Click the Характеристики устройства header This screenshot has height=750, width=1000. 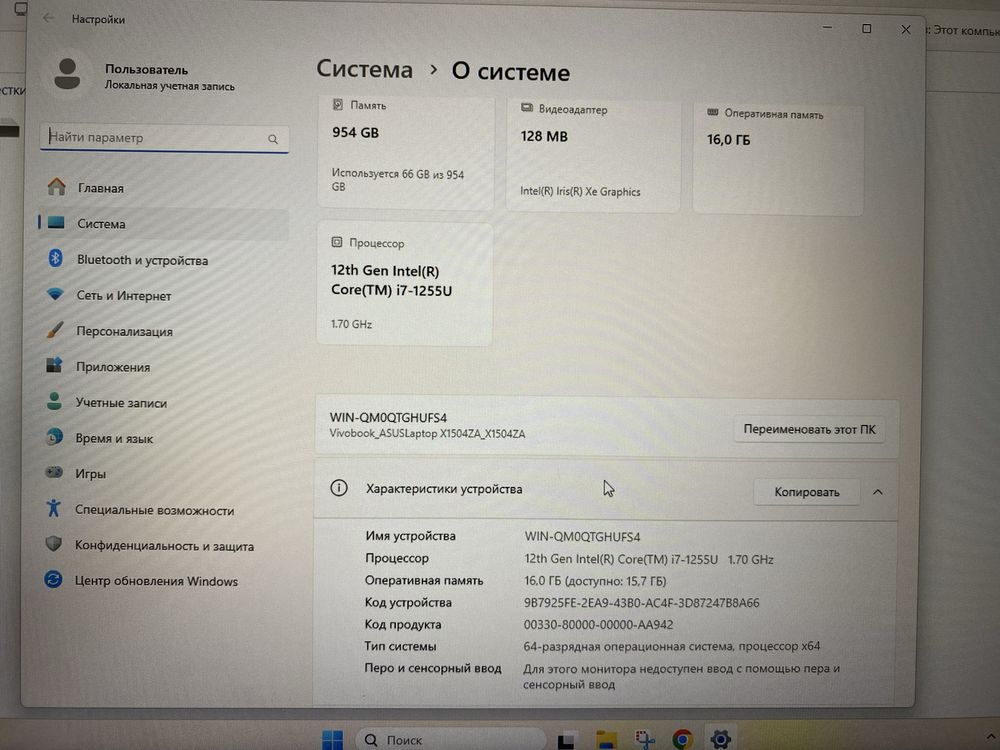point(444,489)
